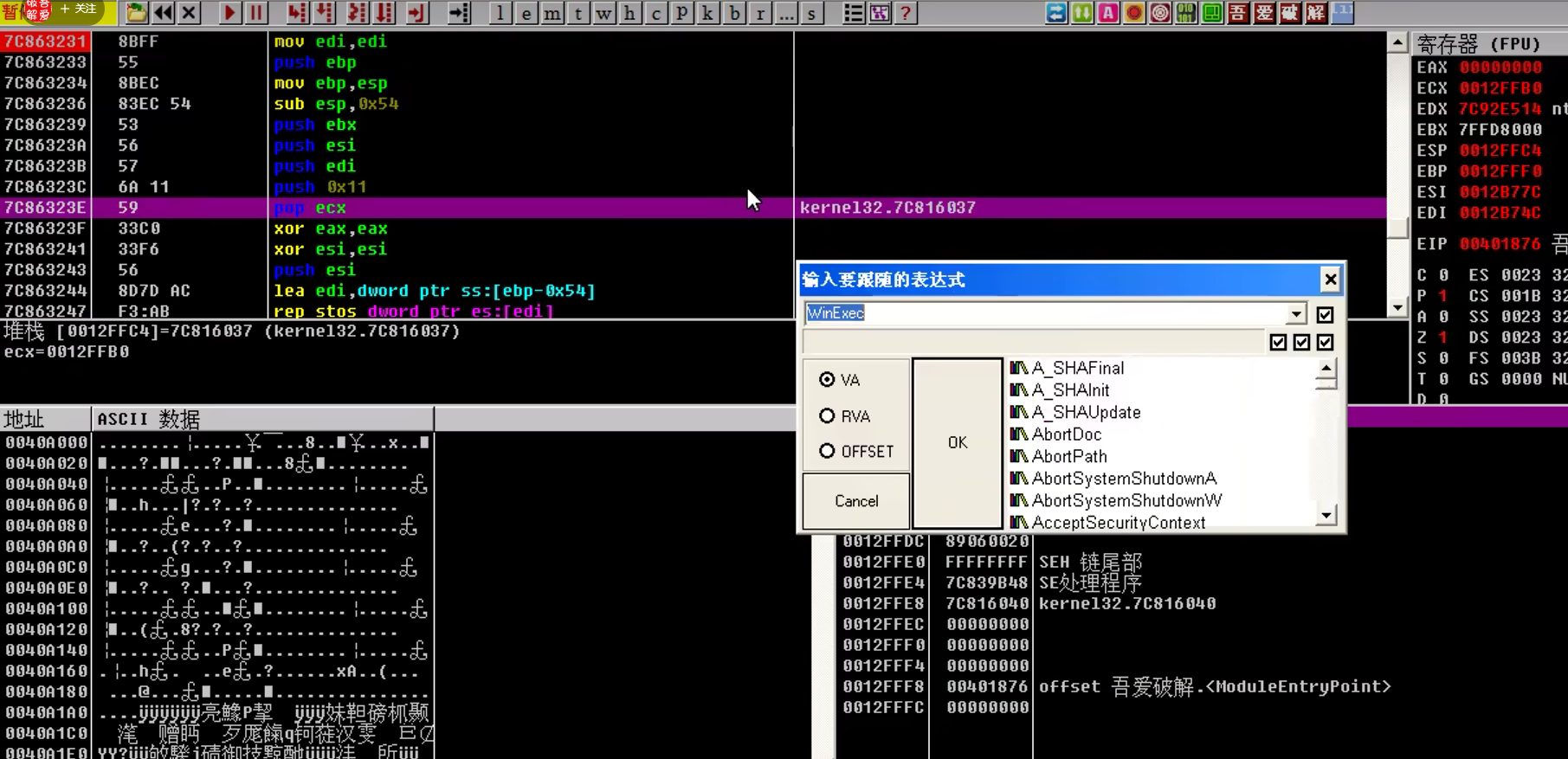Select AbortDoc in the function list

1055,434
